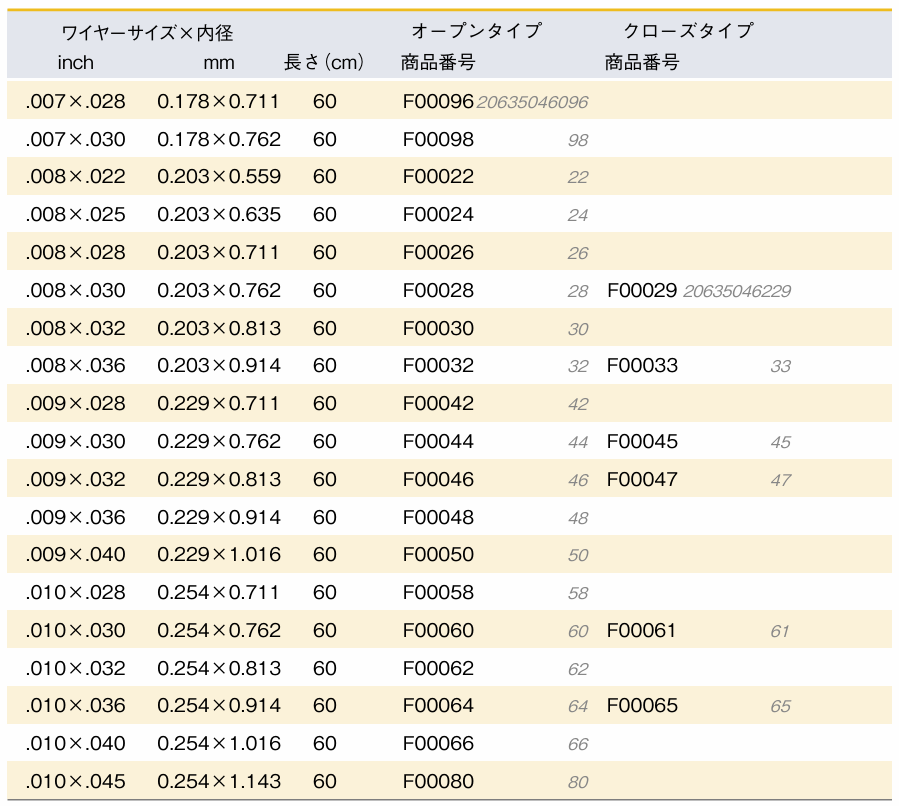Click open type F00032
The image size is (899, 806).
click(x=438, y=365)
